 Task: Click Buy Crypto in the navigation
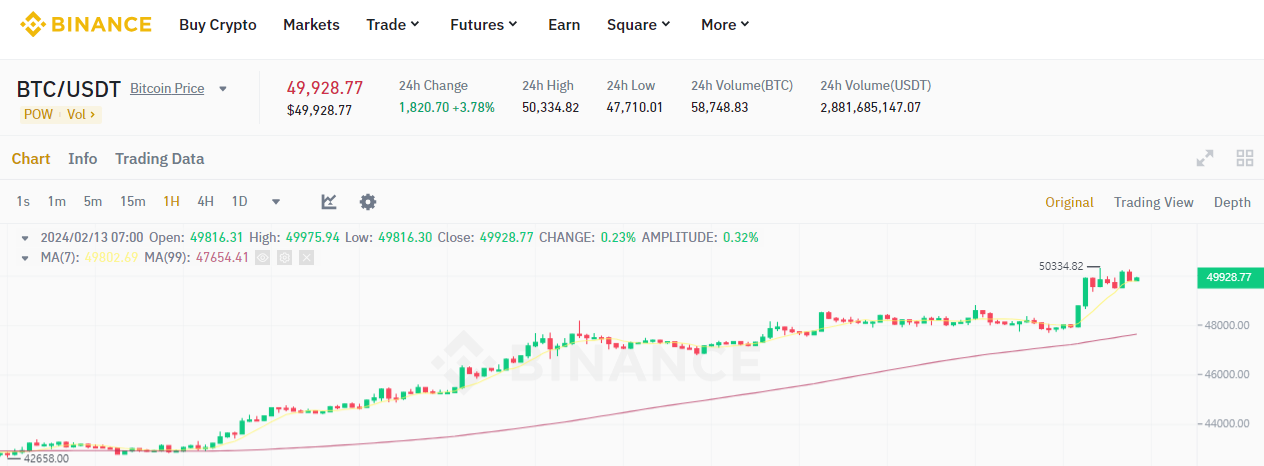pos(218,24)
